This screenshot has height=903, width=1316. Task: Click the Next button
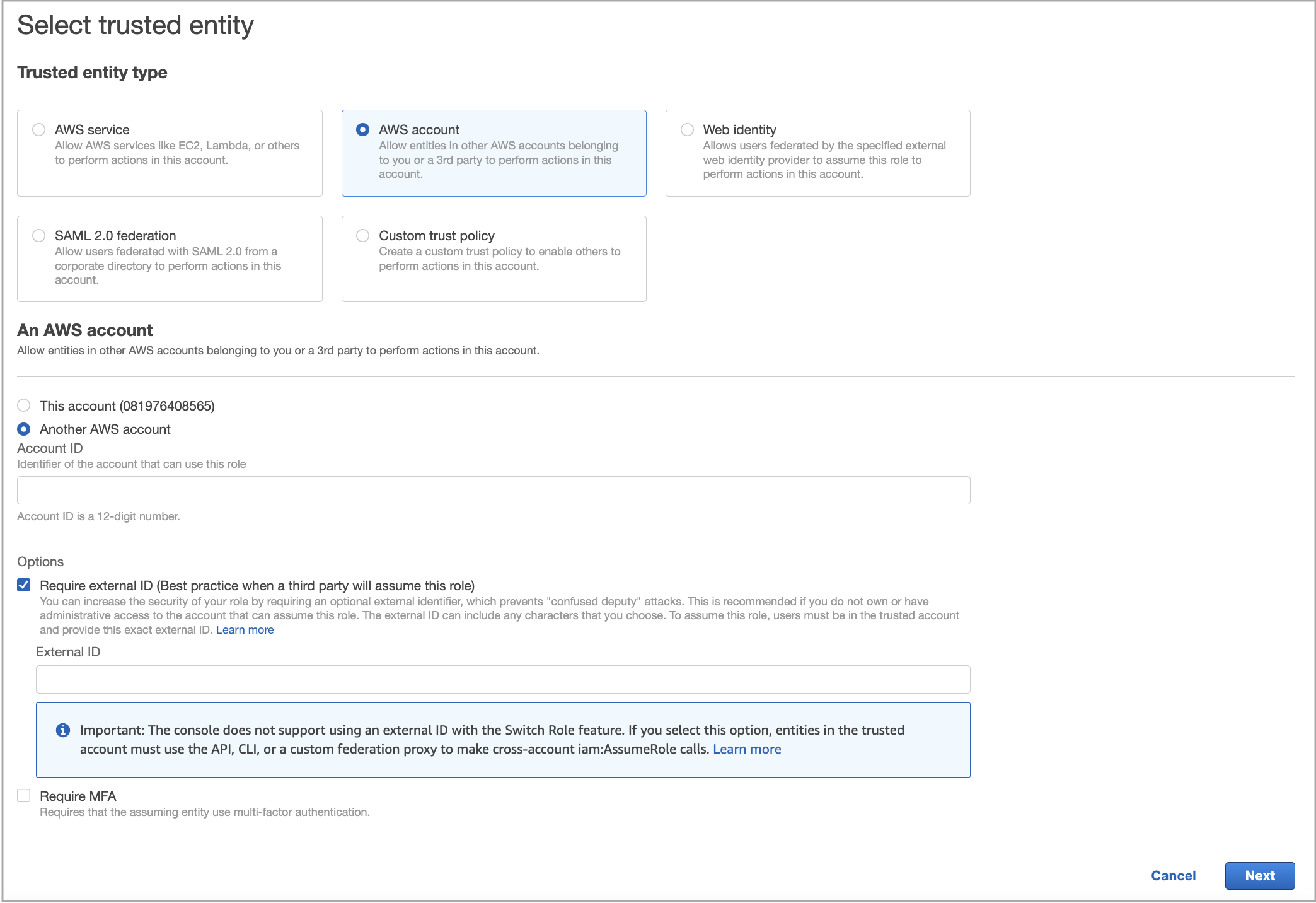(x=1260, y=875)
